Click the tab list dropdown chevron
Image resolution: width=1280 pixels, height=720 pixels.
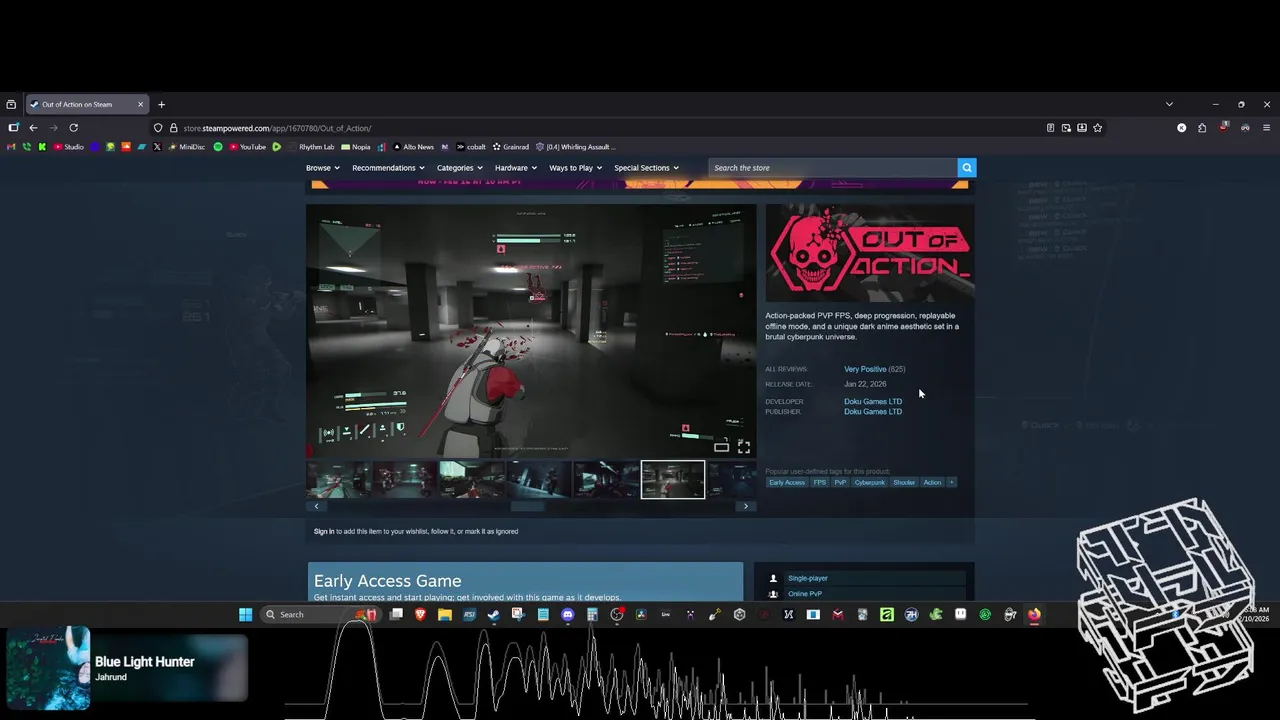(1169, 104)
